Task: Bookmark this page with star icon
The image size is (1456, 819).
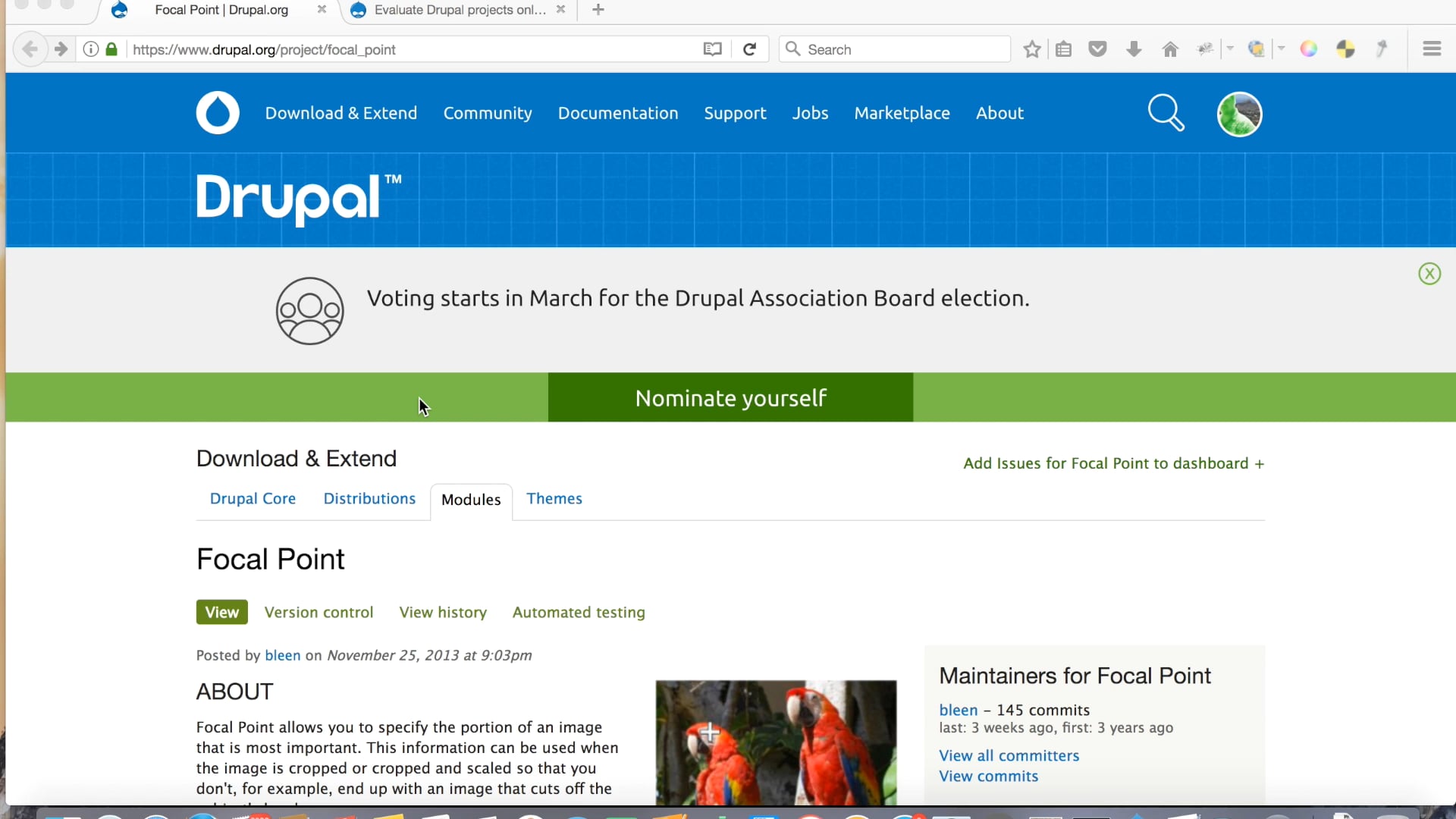Action: tap(1031, 49)
